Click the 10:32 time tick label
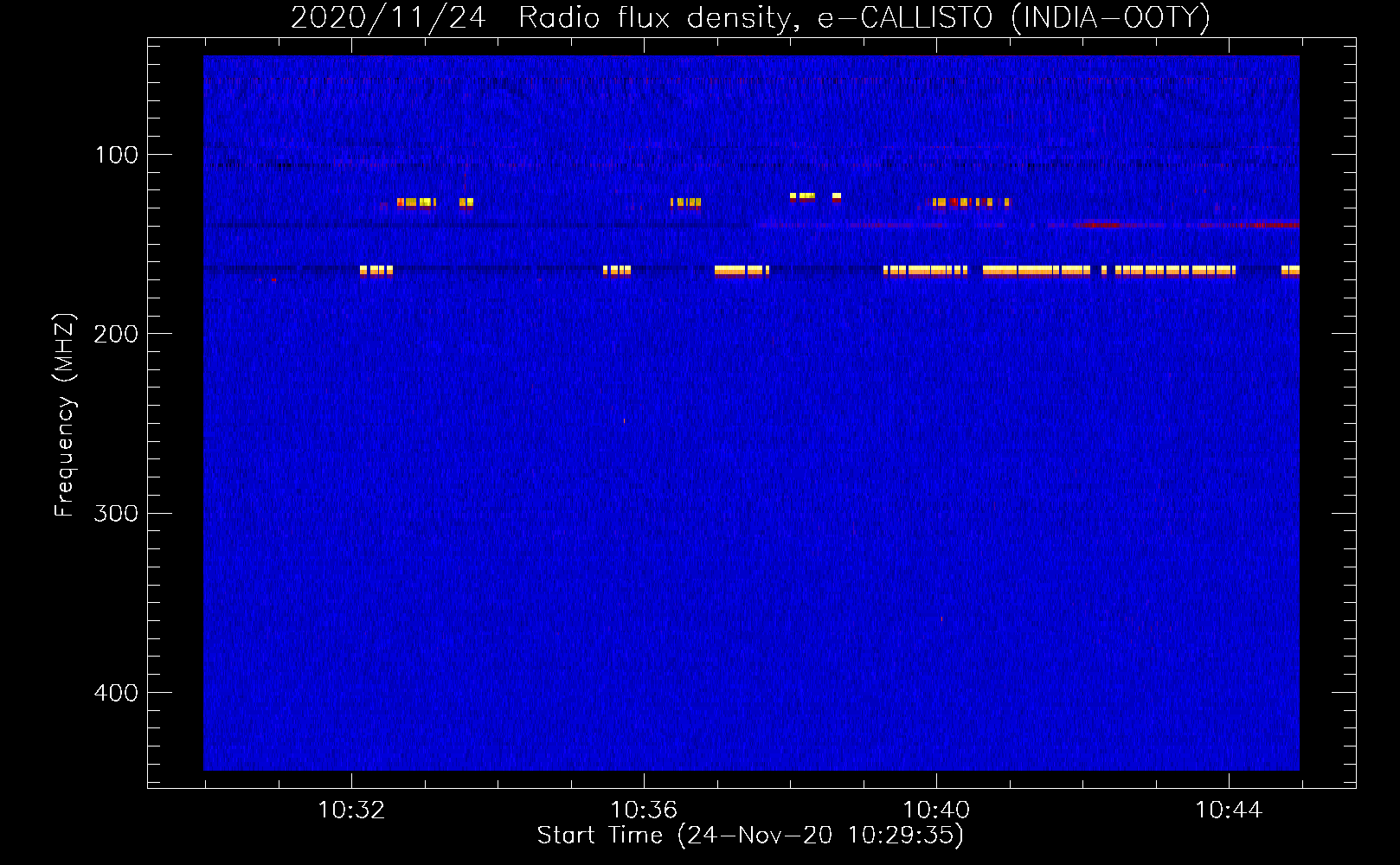Image resolution: width=1400 pixels, height=865 pixels. (351, 811)
